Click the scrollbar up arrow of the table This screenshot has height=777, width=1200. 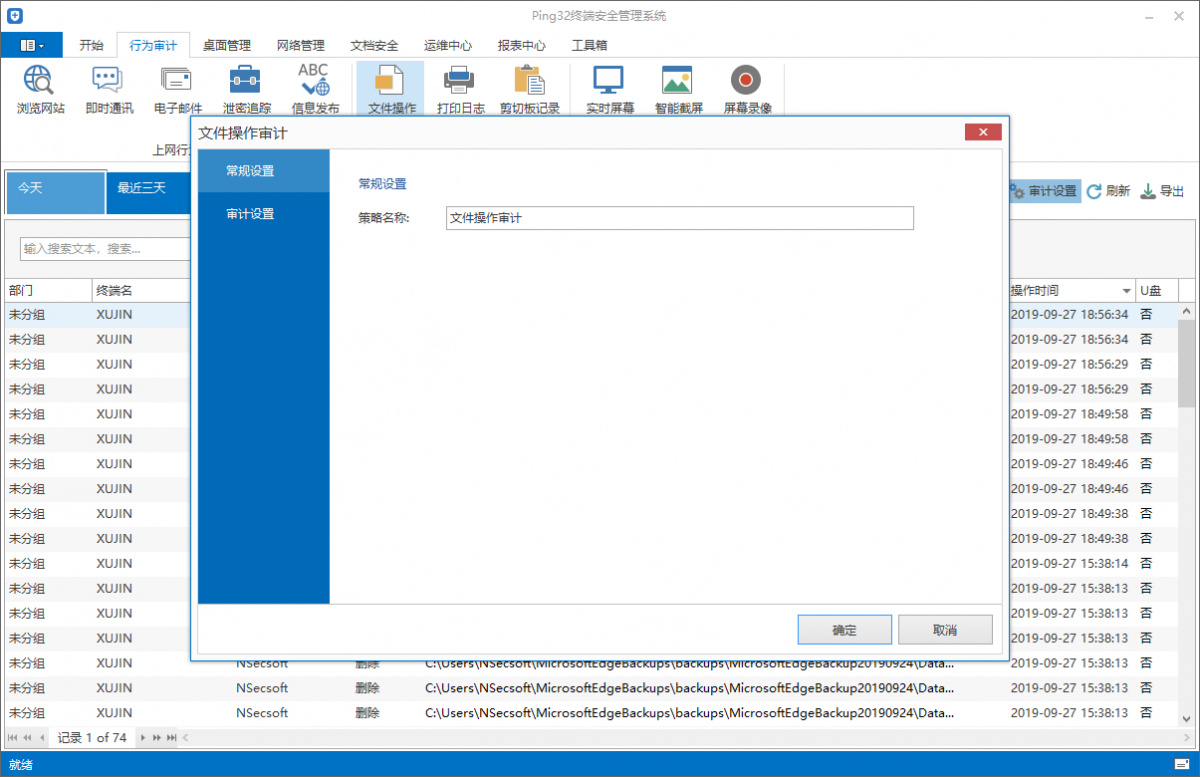1187,311
